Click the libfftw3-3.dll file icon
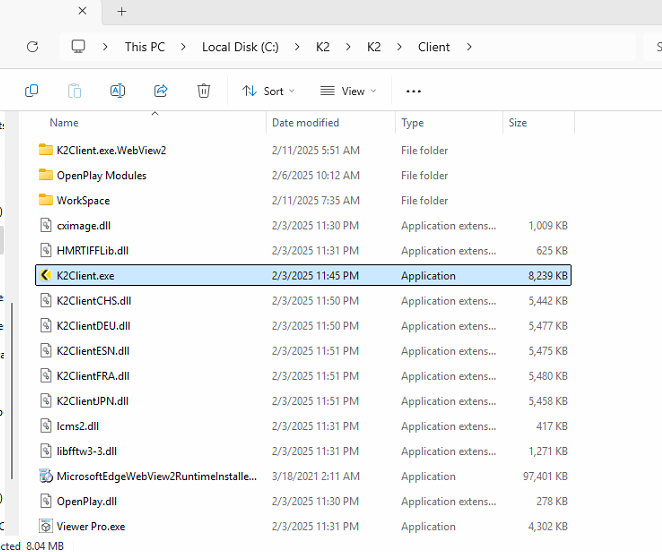This screenshot has width=662, height=552. pos(46,451)
